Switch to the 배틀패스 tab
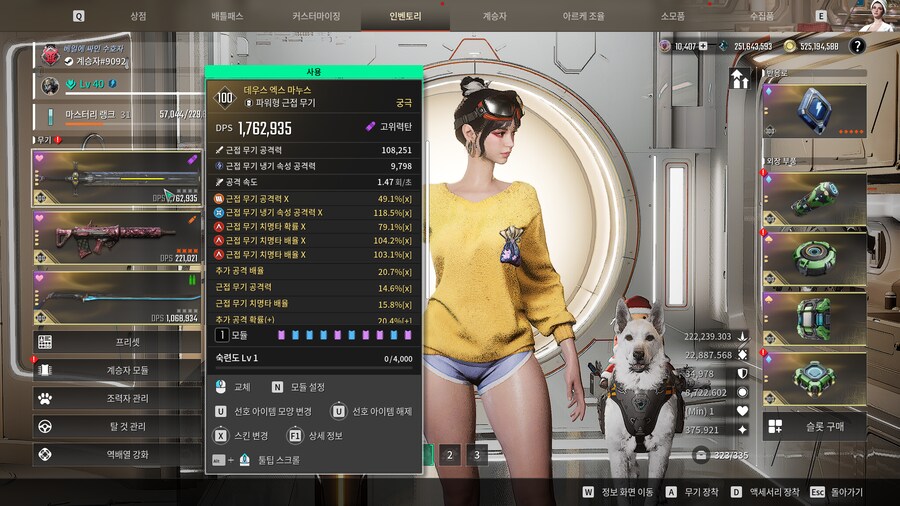900x506 pixels. [x=227, y=16]
